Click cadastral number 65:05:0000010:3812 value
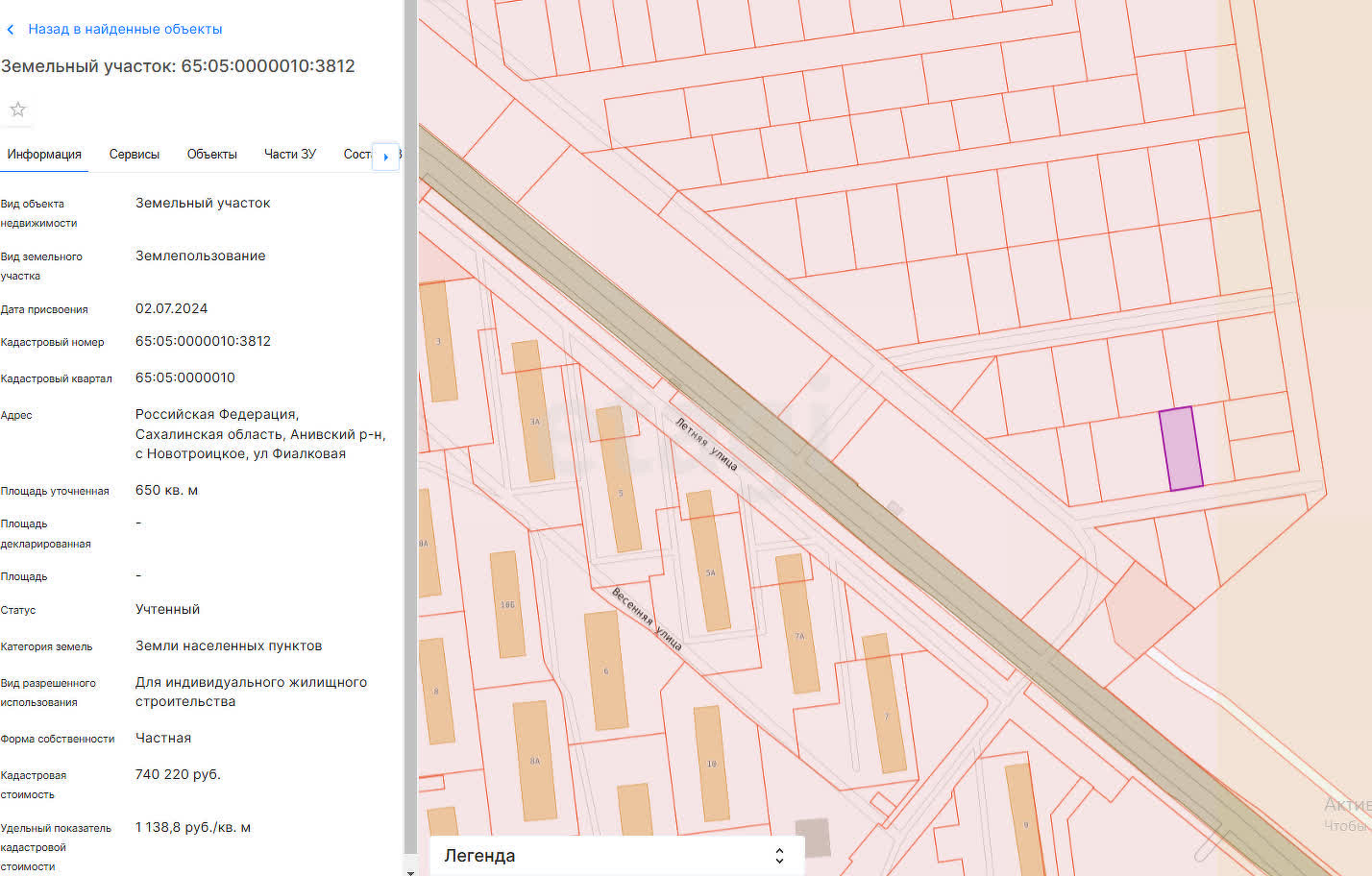The width and height of the screenshot is (1372, 876). click(203, 341)
